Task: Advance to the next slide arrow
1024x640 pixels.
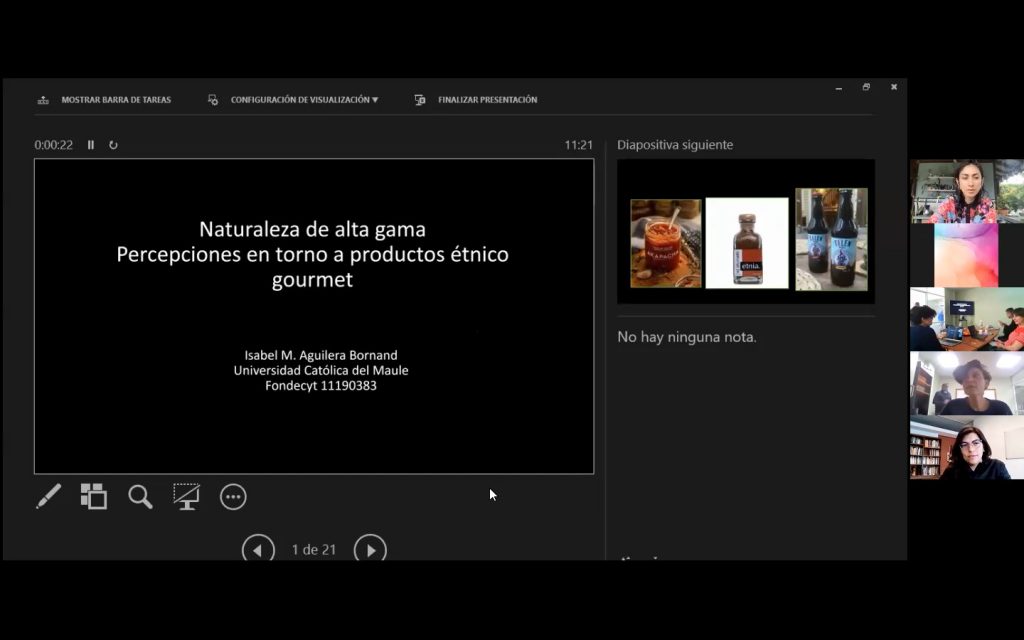Action: pyautogui.click(x=370, y=549)
